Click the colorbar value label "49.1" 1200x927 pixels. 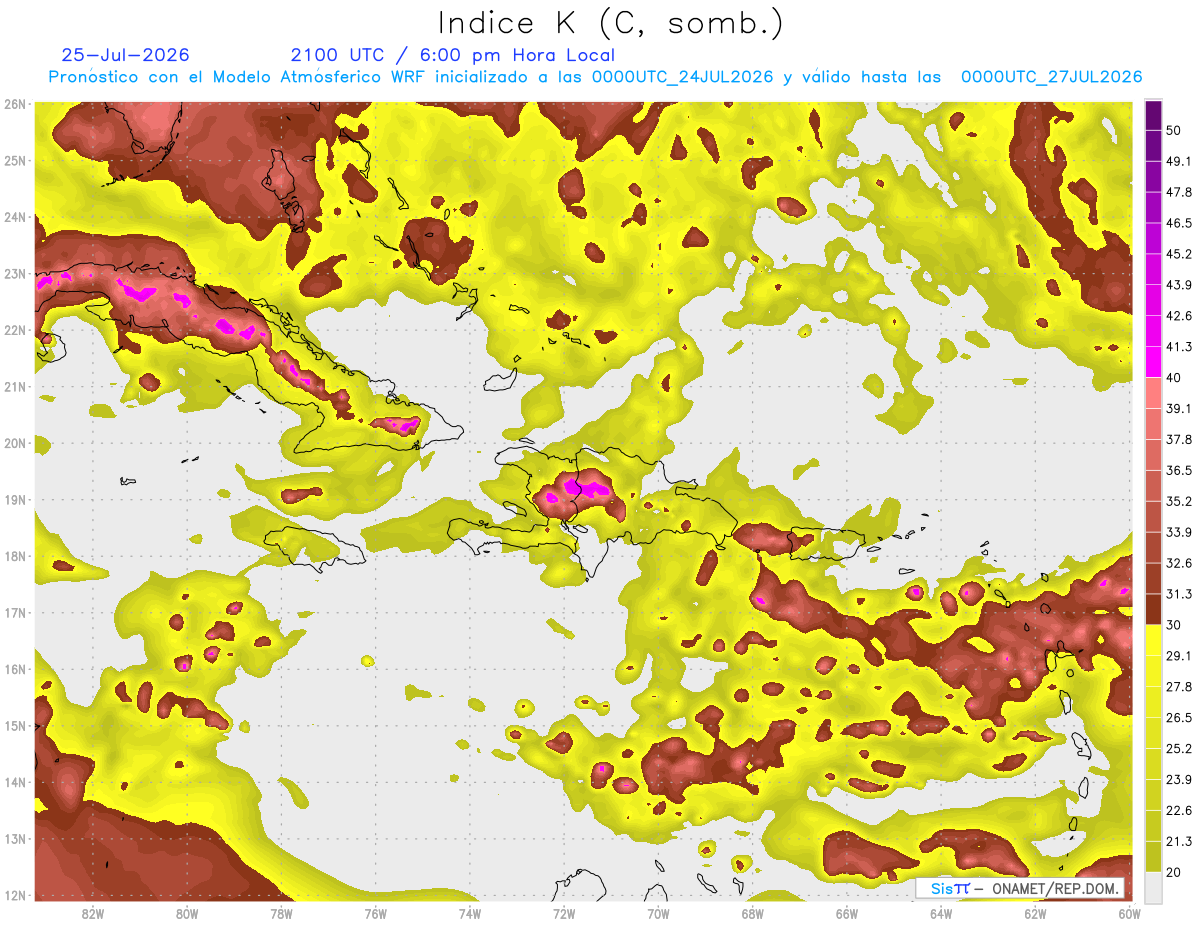(x=1181, y=162)
